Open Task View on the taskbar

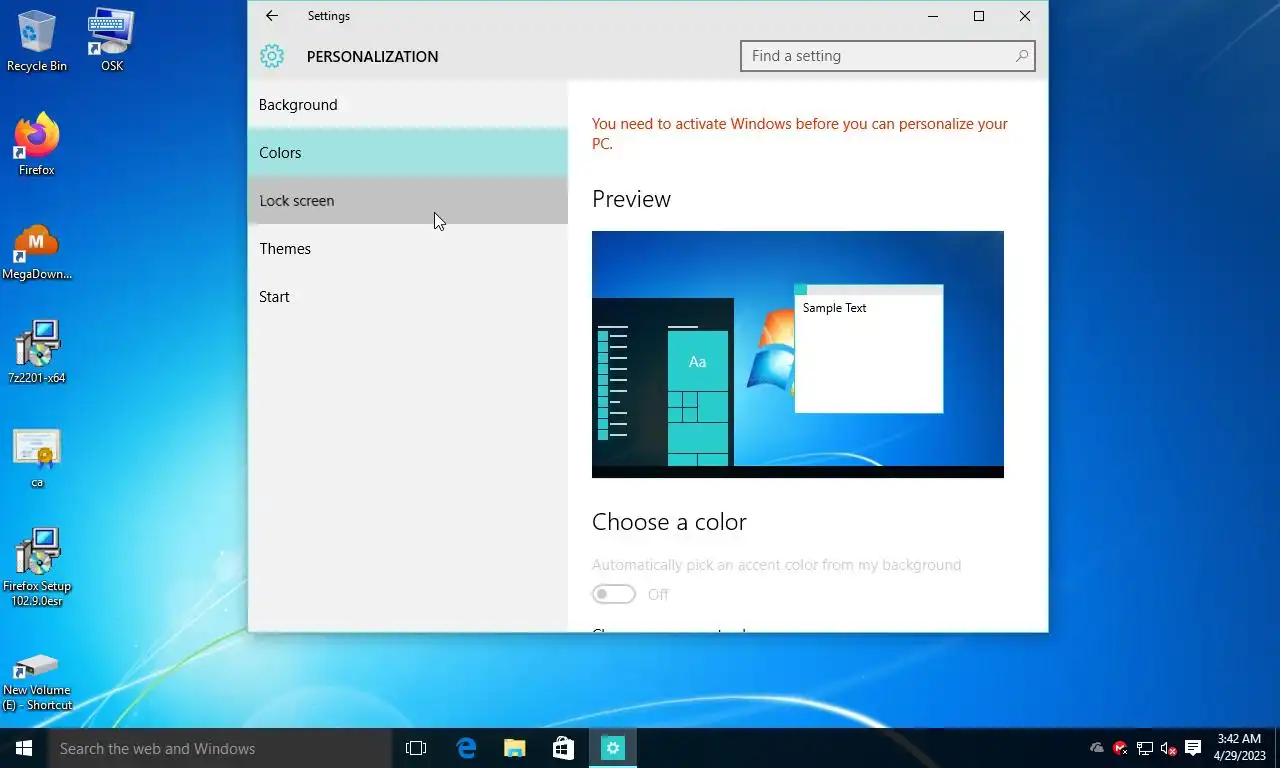(416, 748)
